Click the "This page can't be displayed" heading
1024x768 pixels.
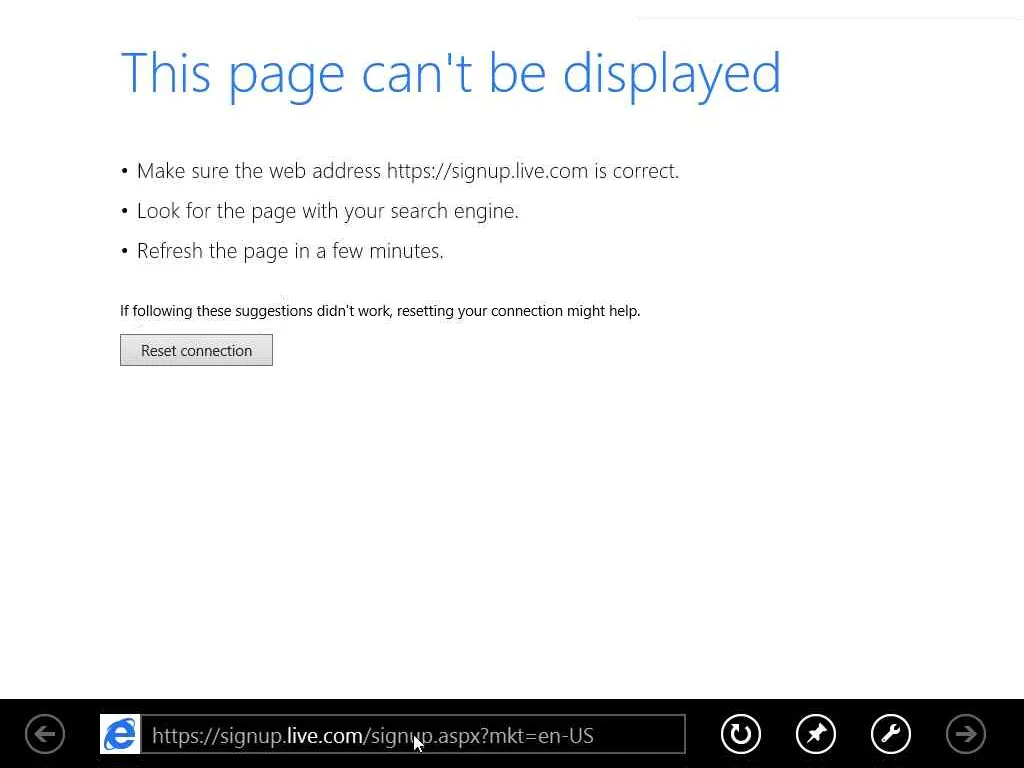(x=451, y=75)
